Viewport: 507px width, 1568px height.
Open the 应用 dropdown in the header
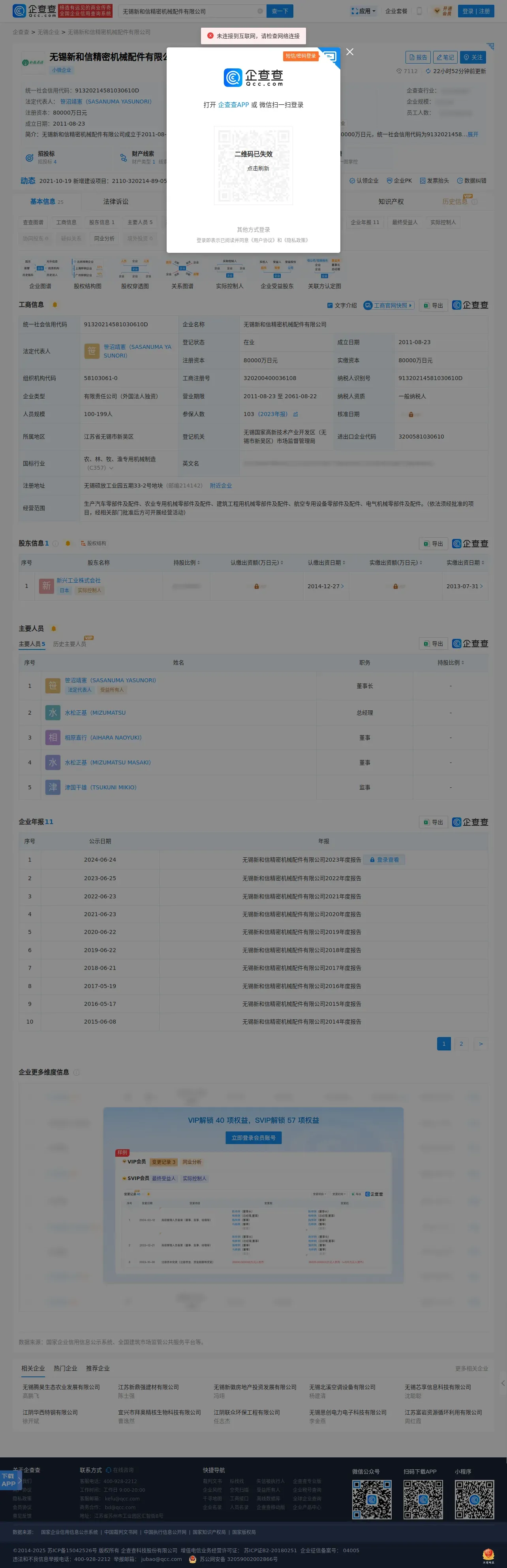point(363,11)
